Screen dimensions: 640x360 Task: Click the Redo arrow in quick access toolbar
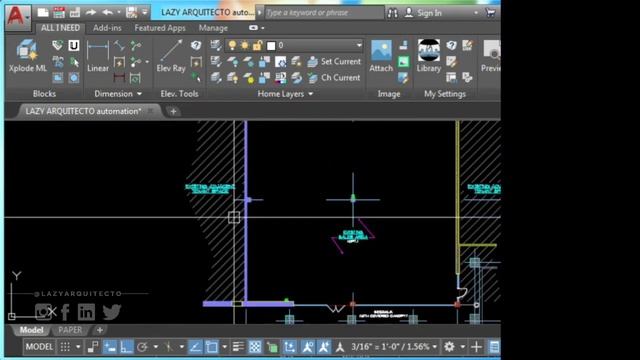91,13
